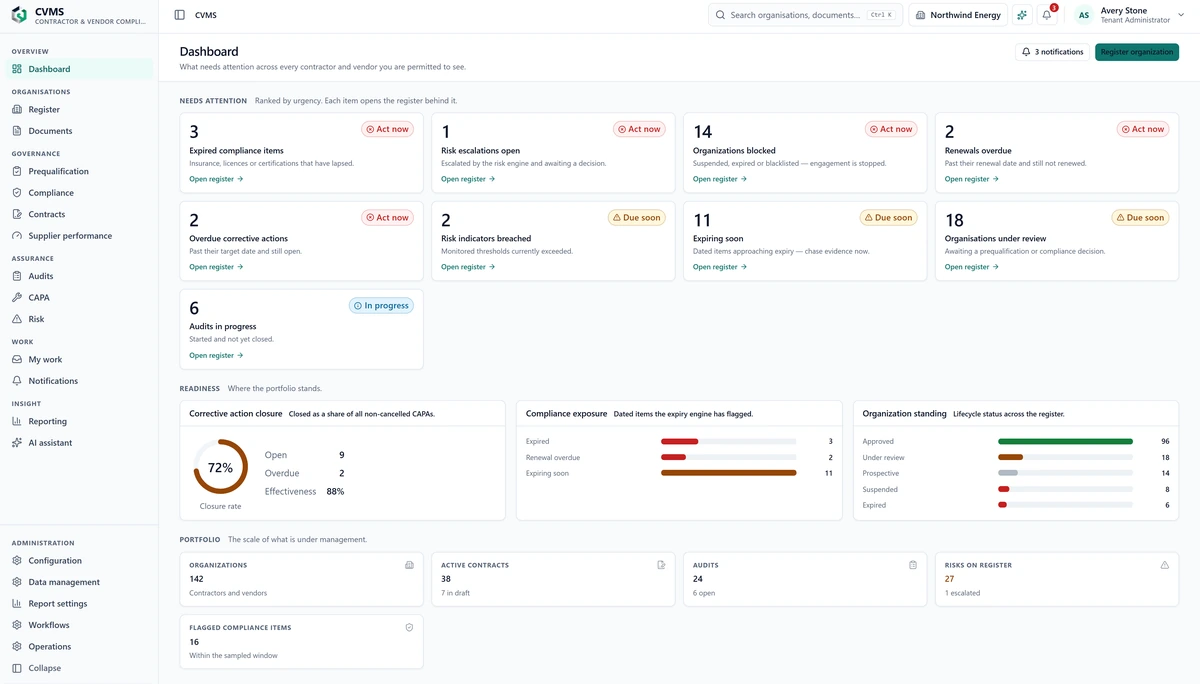Click the Approved organization standing bar

coord(1066,441)
